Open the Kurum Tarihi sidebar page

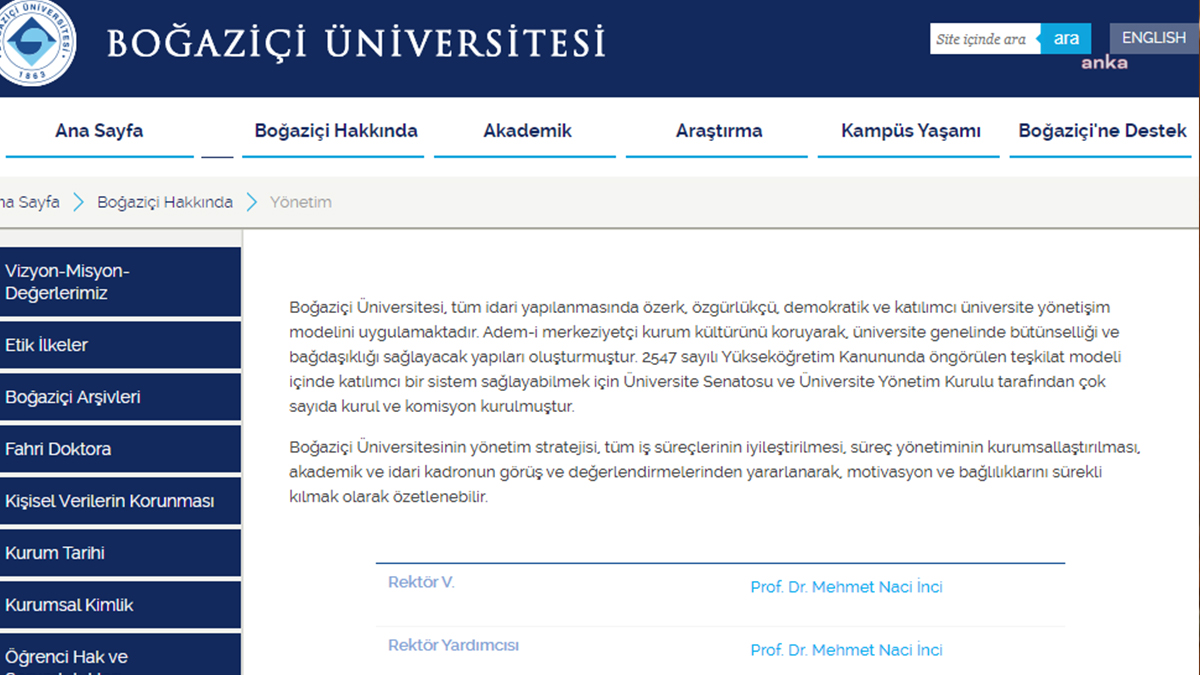[x=120, y=552]
